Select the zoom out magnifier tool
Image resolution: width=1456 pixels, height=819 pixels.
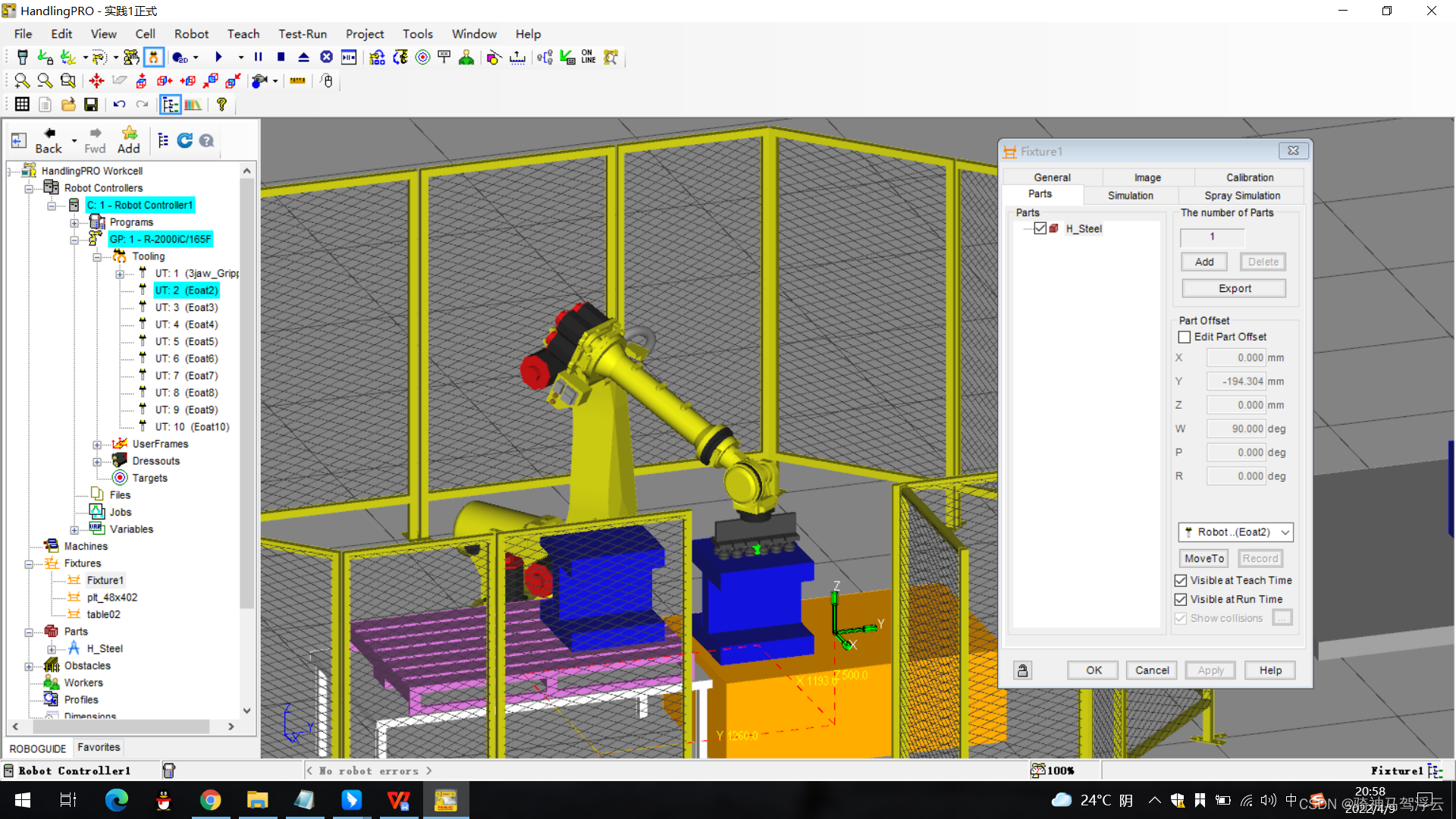(x=45, y=81)
